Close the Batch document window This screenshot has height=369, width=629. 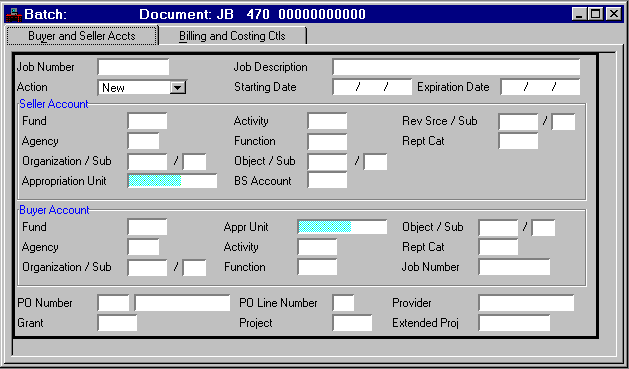coord(614,14)
